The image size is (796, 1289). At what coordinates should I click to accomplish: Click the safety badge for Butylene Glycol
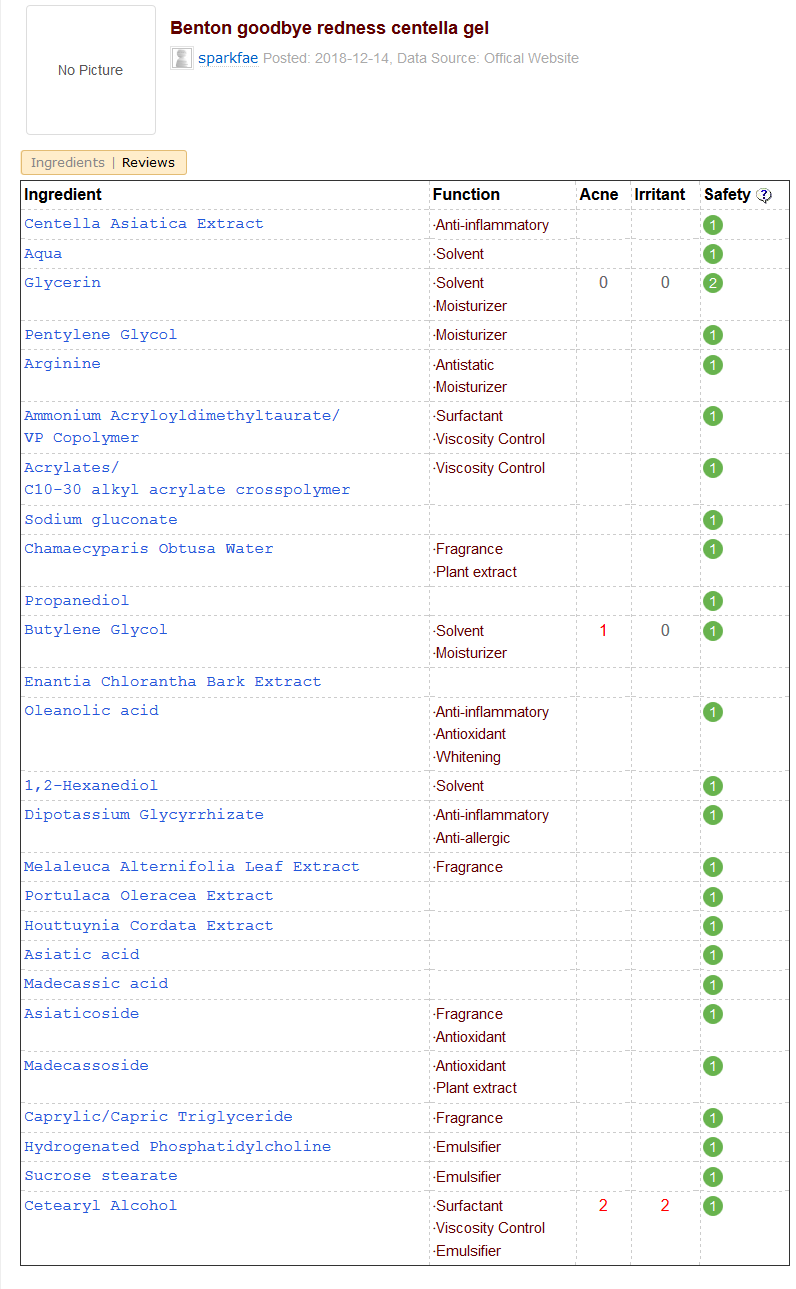pos(712,631)
